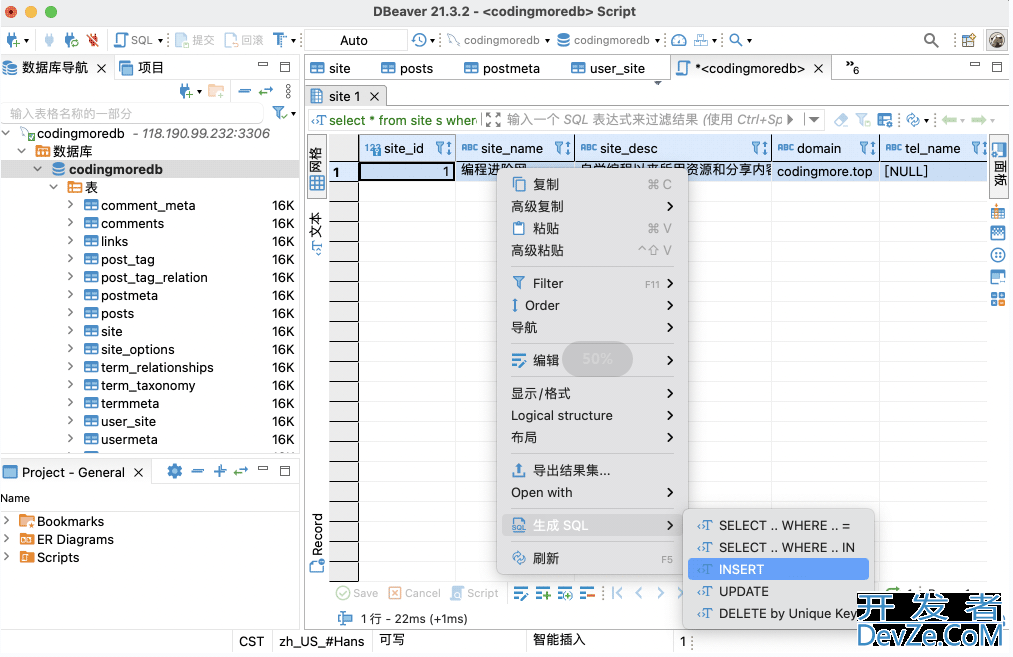The width and height of the screenshot is (1013, 657).
Task: Click the filter funnel in navigator
Action: click(279, 113)
